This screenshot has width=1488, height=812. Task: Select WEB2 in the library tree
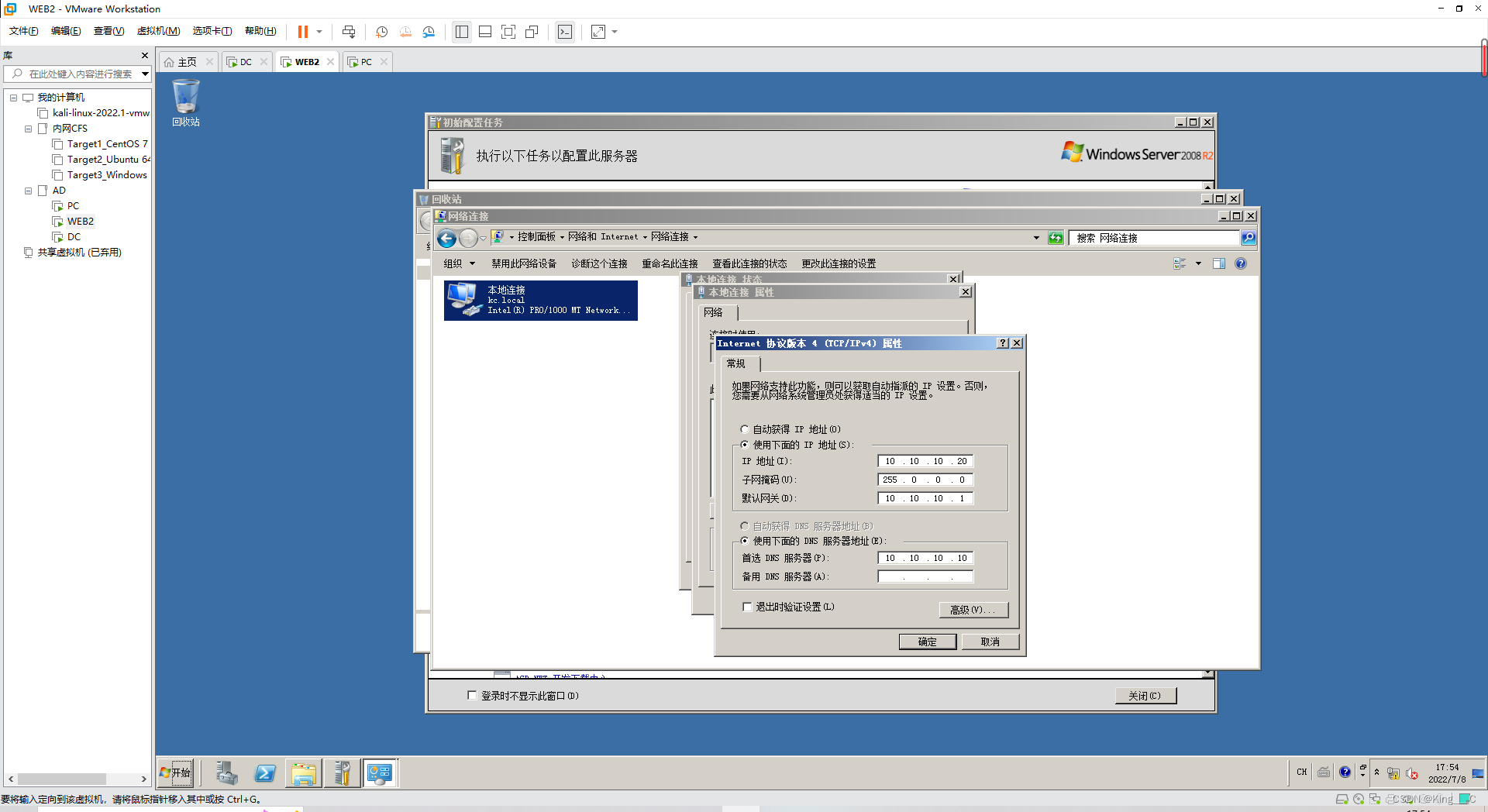(80, 222)
